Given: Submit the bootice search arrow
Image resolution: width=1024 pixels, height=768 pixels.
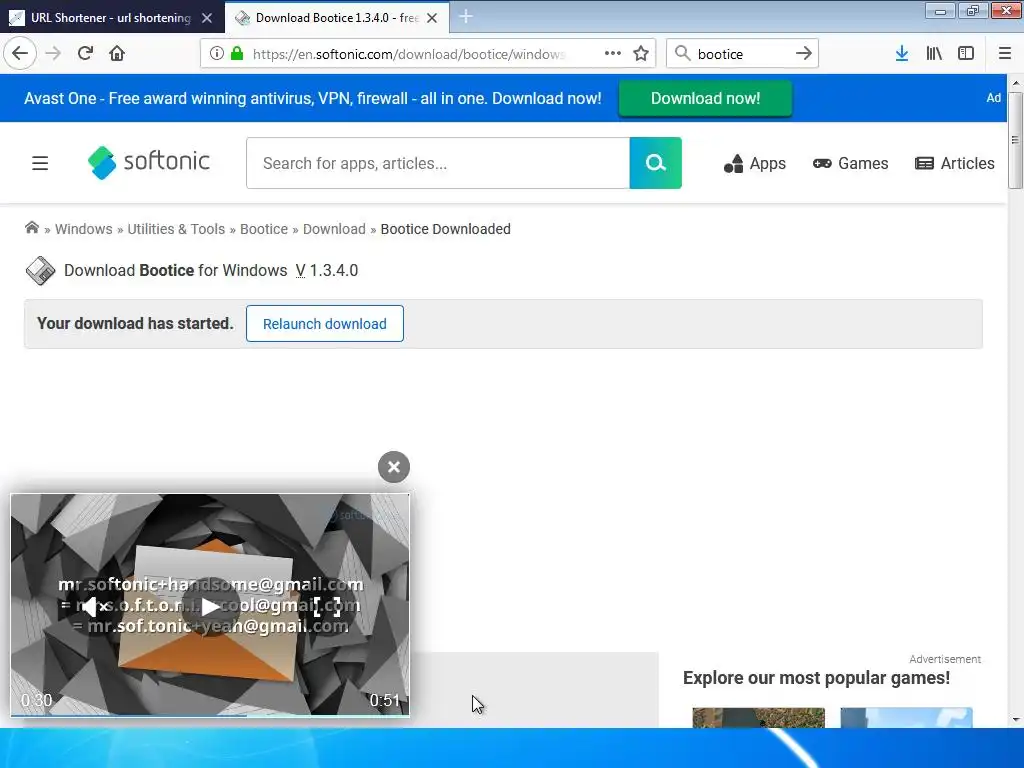Looking at the screenshot, I should tap(804, 54).
